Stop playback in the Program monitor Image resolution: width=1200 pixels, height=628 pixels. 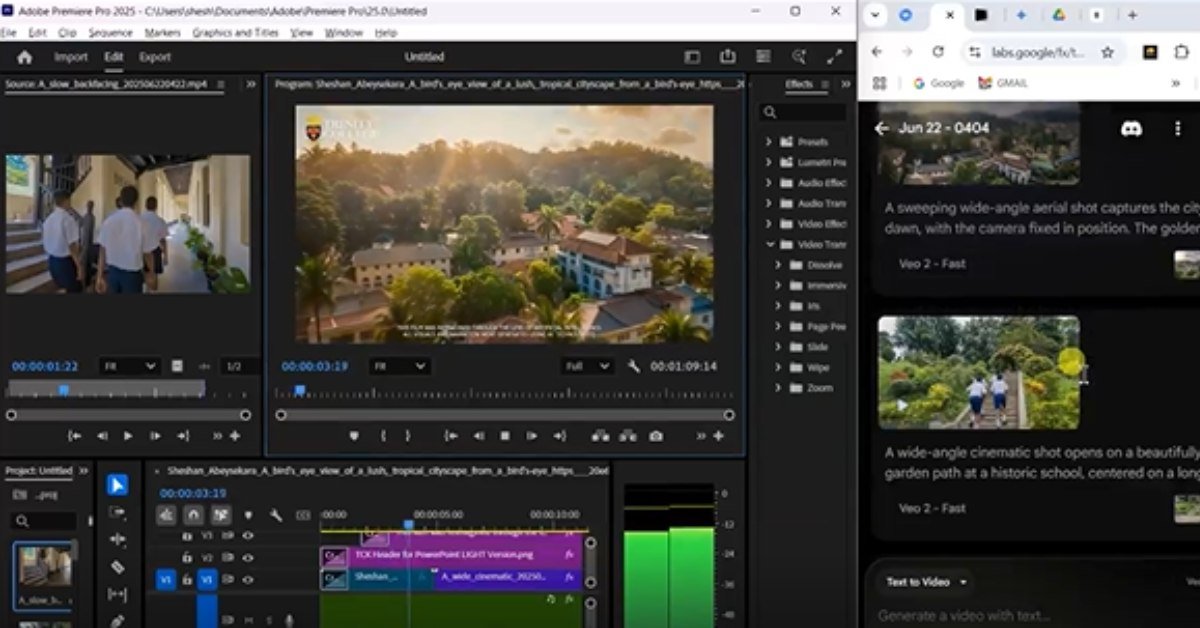(x=505, y=436)
